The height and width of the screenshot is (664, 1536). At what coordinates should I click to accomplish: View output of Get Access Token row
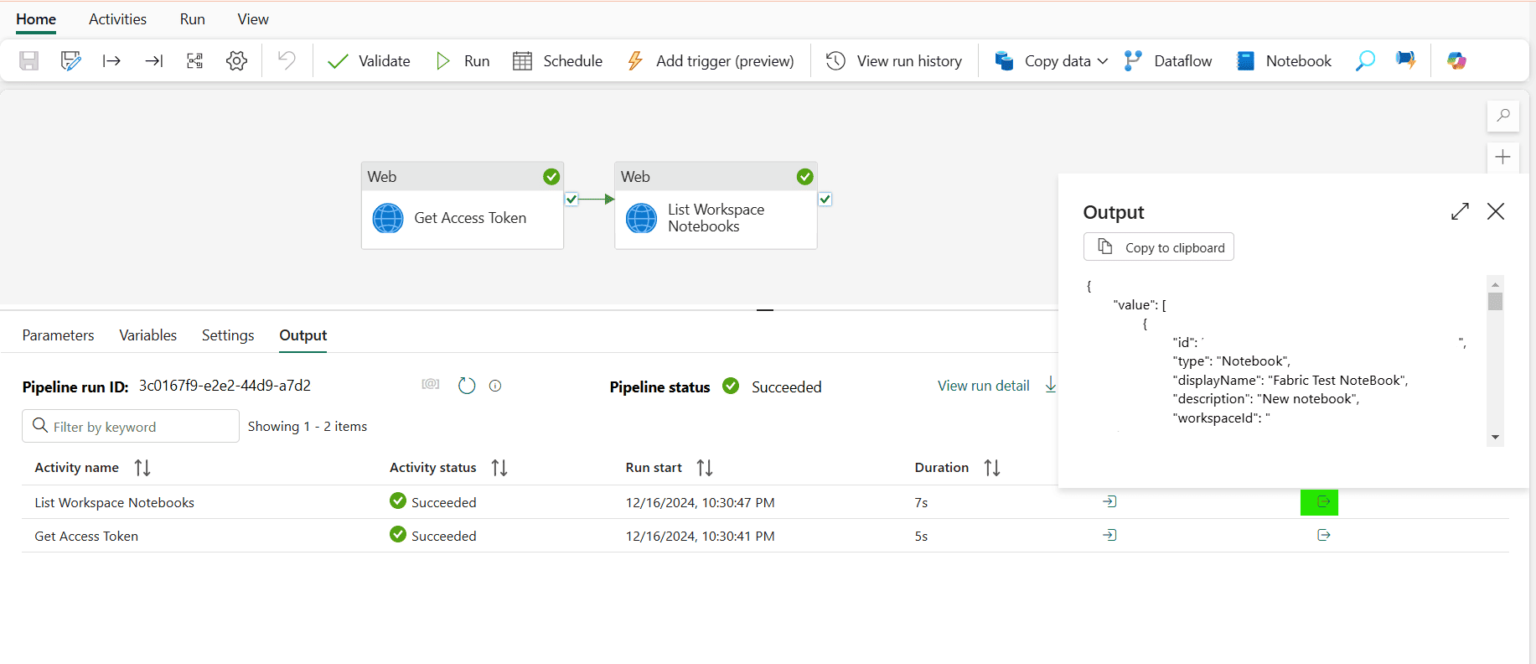click(1324, 536)
